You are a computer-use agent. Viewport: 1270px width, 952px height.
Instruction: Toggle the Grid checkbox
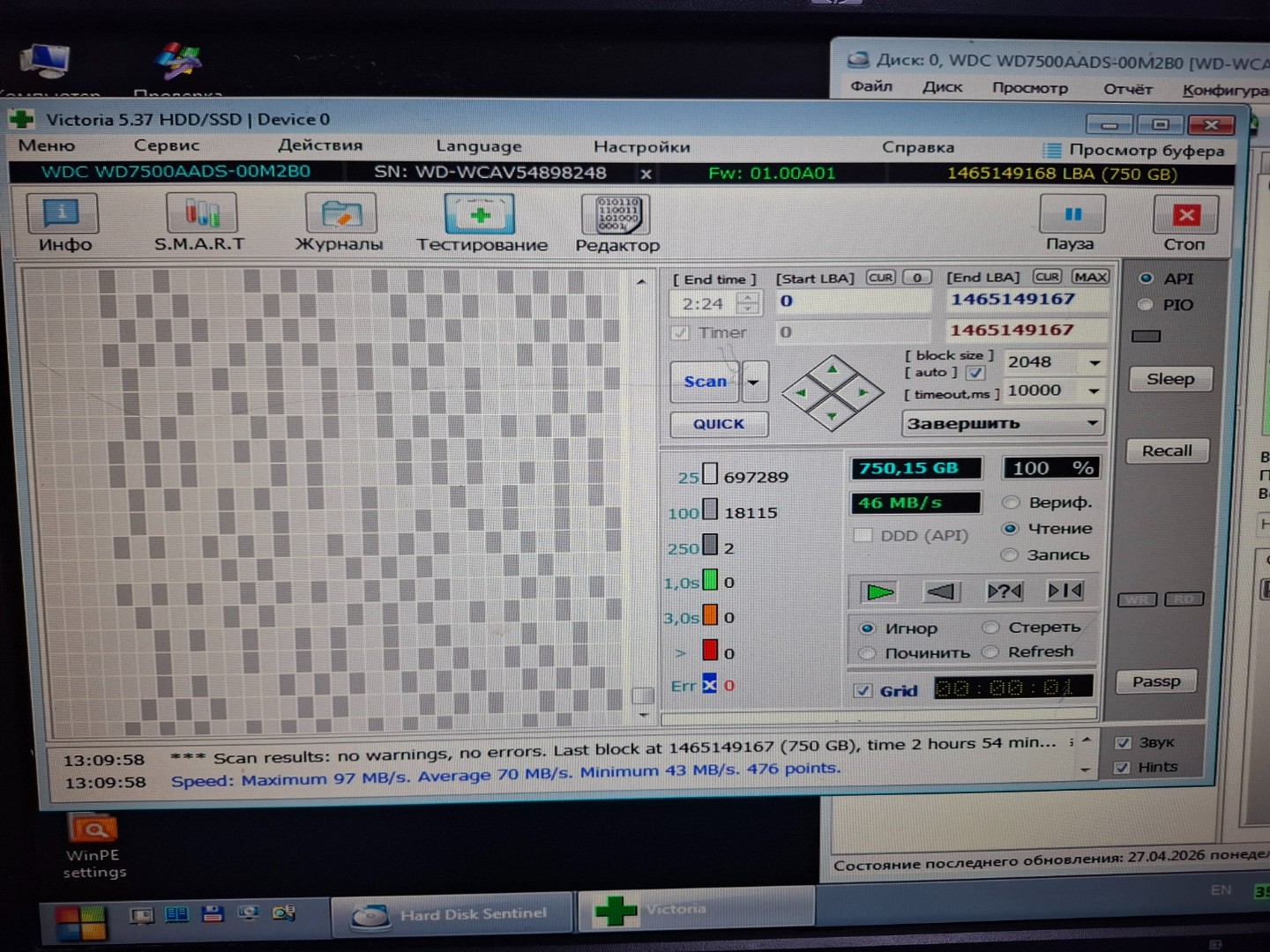(x=863, y=691)
